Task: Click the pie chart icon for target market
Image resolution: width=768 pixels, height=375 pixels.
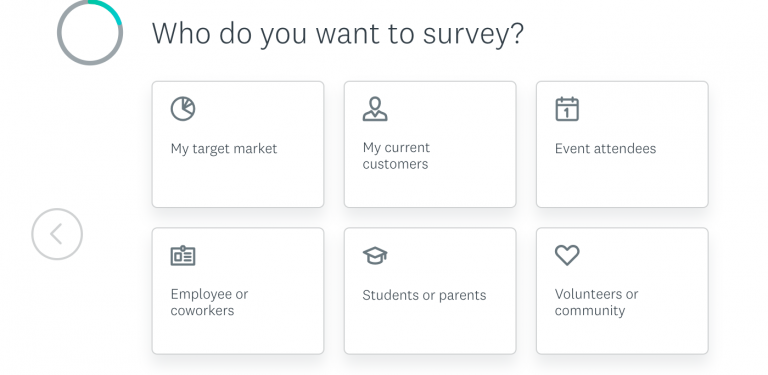Action: [x=183, y=109]
